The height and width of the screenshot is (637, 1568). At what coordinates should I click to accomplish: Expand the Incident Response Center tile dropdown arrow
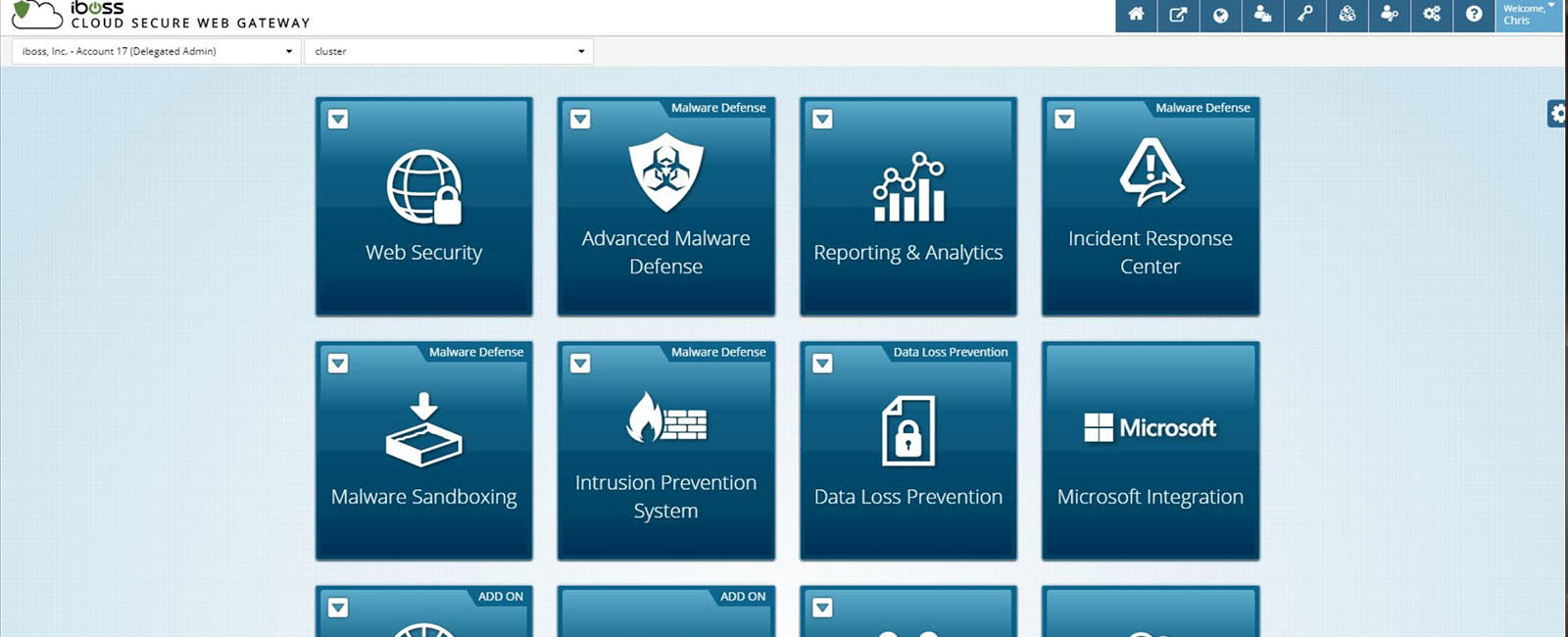coord(1064,120)
